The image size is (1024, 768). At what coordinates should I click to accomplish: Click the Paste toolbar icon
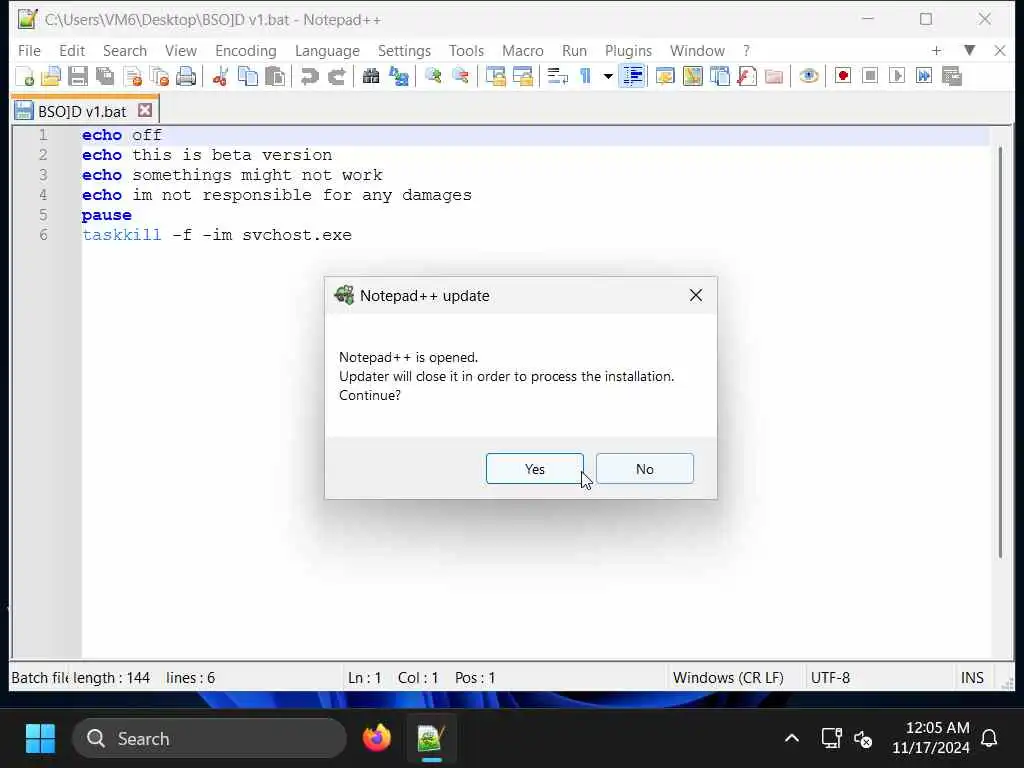click(275, 76)
